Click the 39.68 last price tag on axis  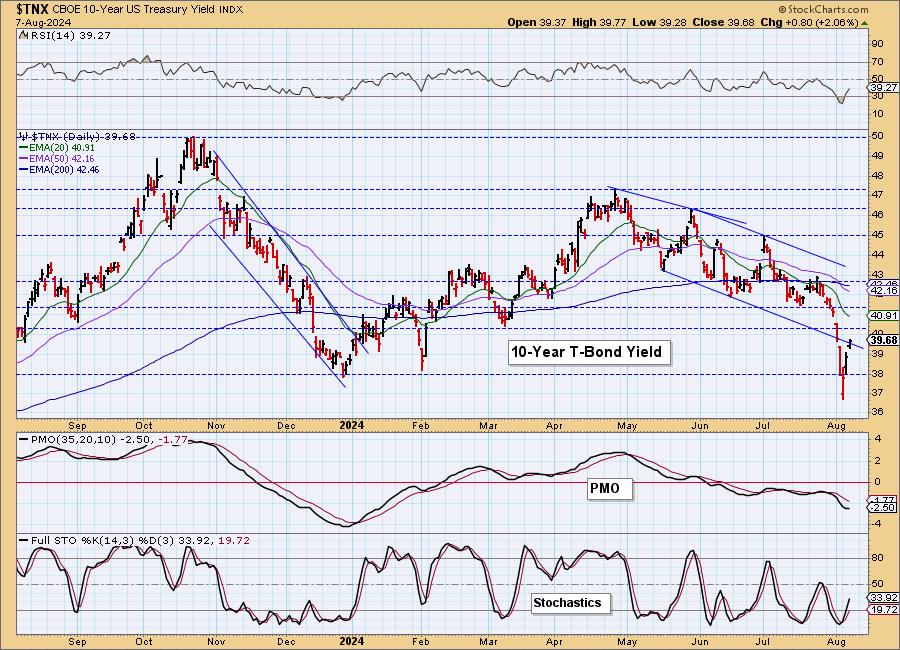884,340
